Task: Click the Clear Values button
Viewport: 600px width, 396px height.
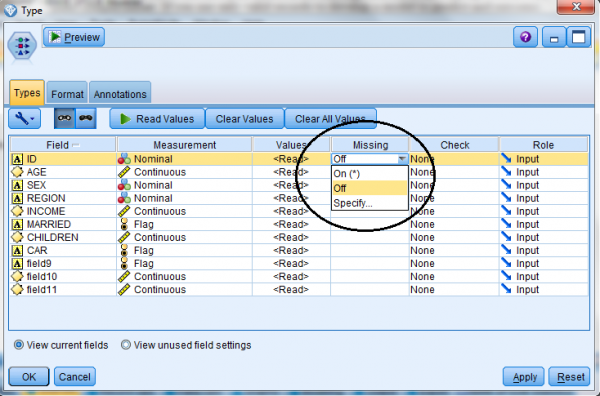Action: (x=245, y=119)
